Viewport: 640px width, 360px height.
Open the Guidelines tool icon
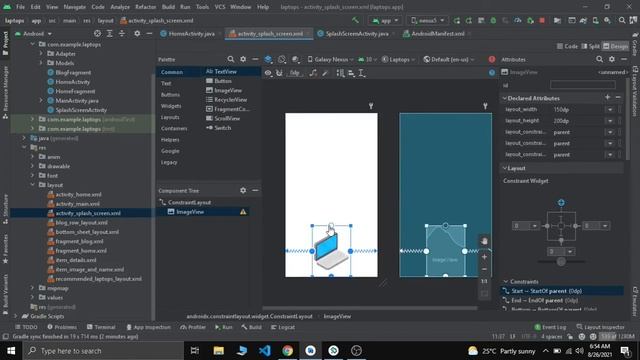click(361, 73)
